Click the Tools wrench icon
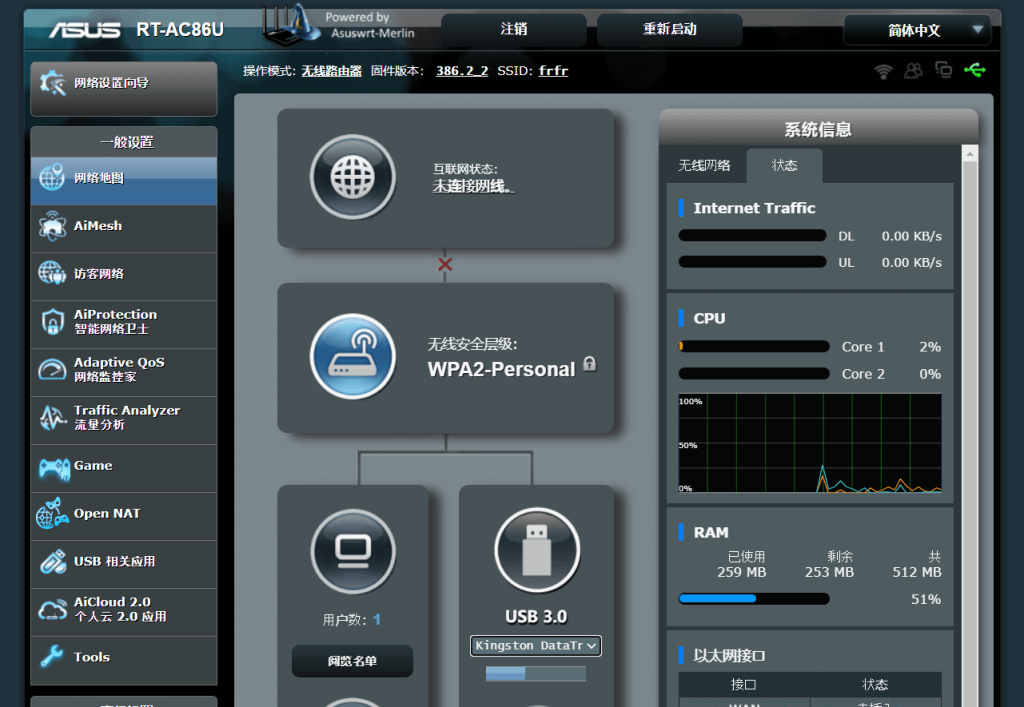1024x707 pixels. (x=52, y=656)
